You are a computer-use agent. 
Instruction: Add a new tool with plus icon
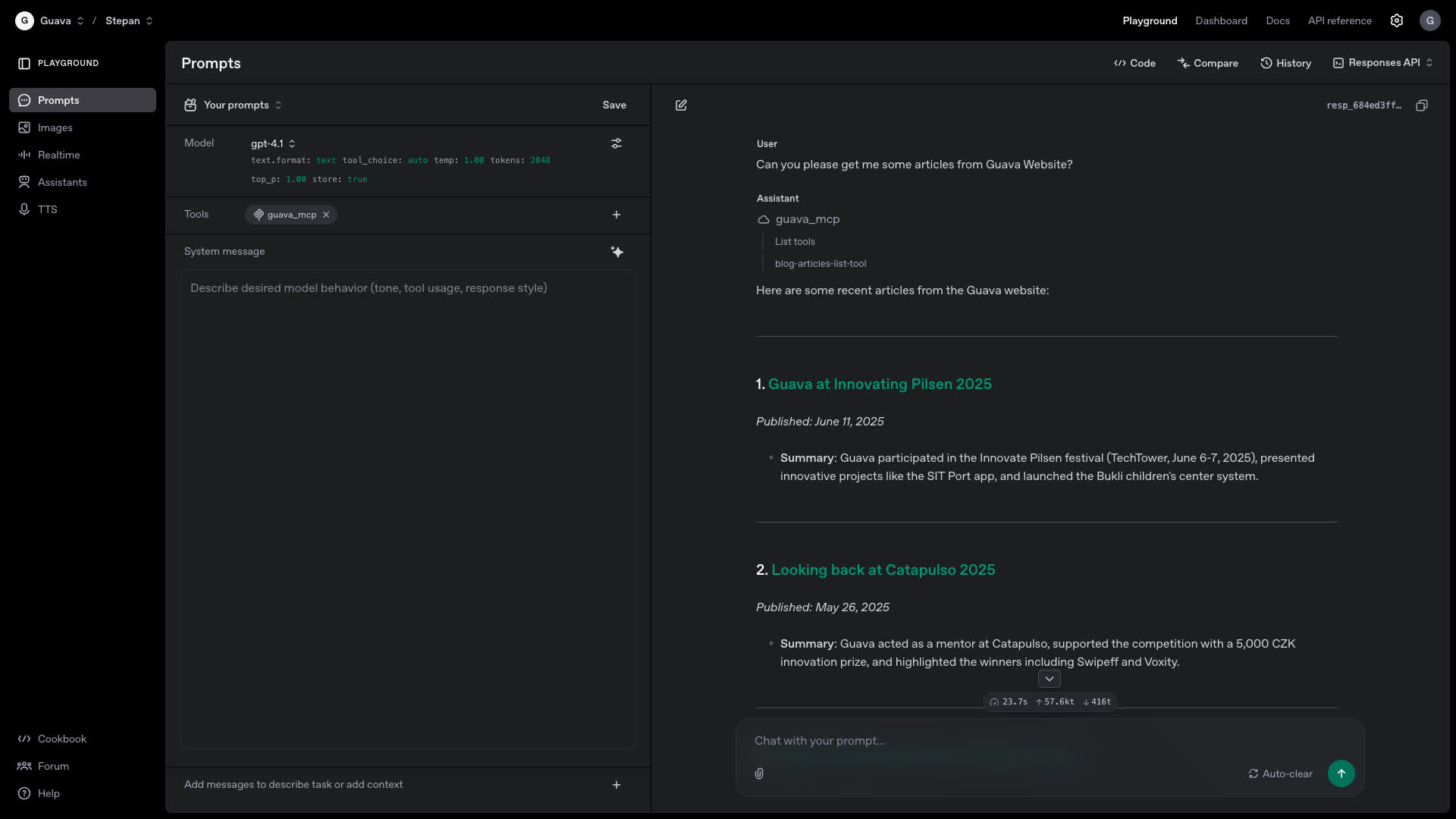point(617,215)
